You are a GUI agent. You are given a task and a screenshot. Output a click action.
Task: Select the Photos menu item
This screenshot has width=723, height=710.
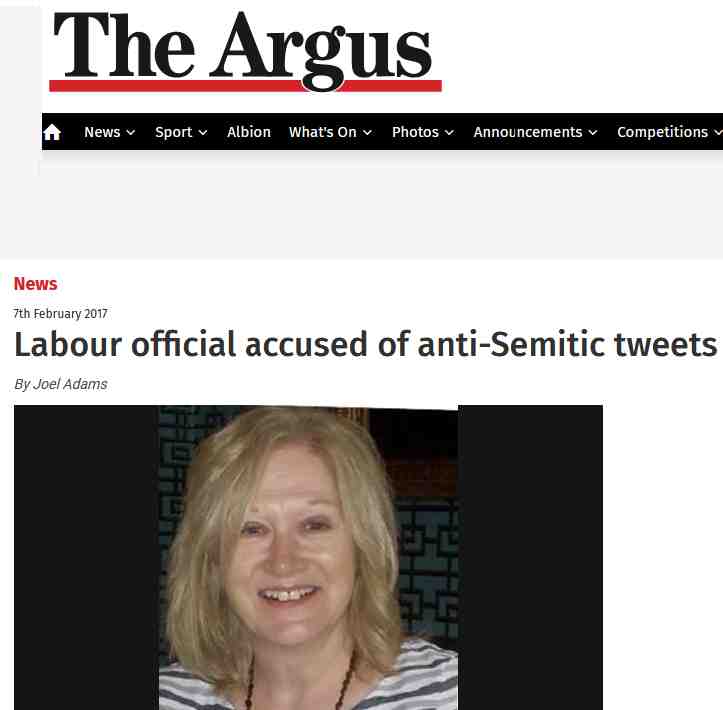(415, 132)
